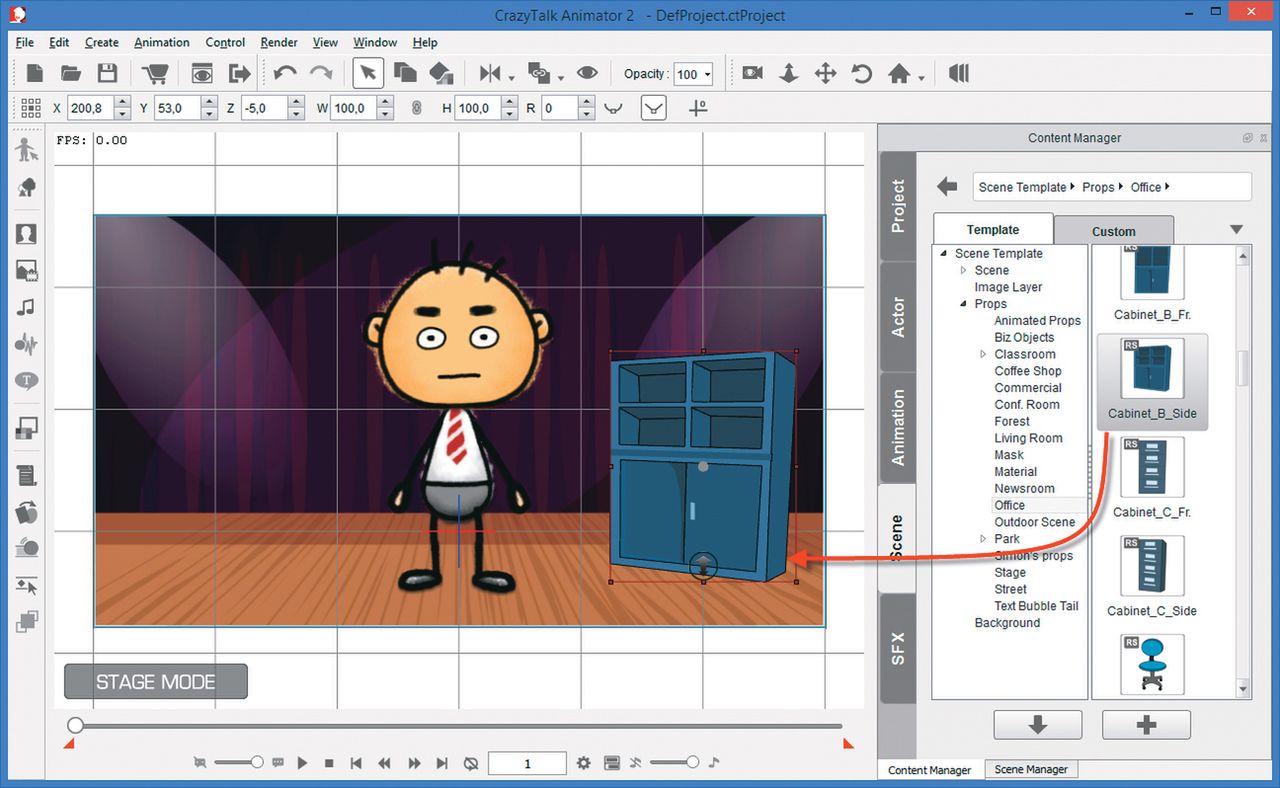Expand the Scene tree node
Viewport: 1280px width, 788px height.
point(963,271)
